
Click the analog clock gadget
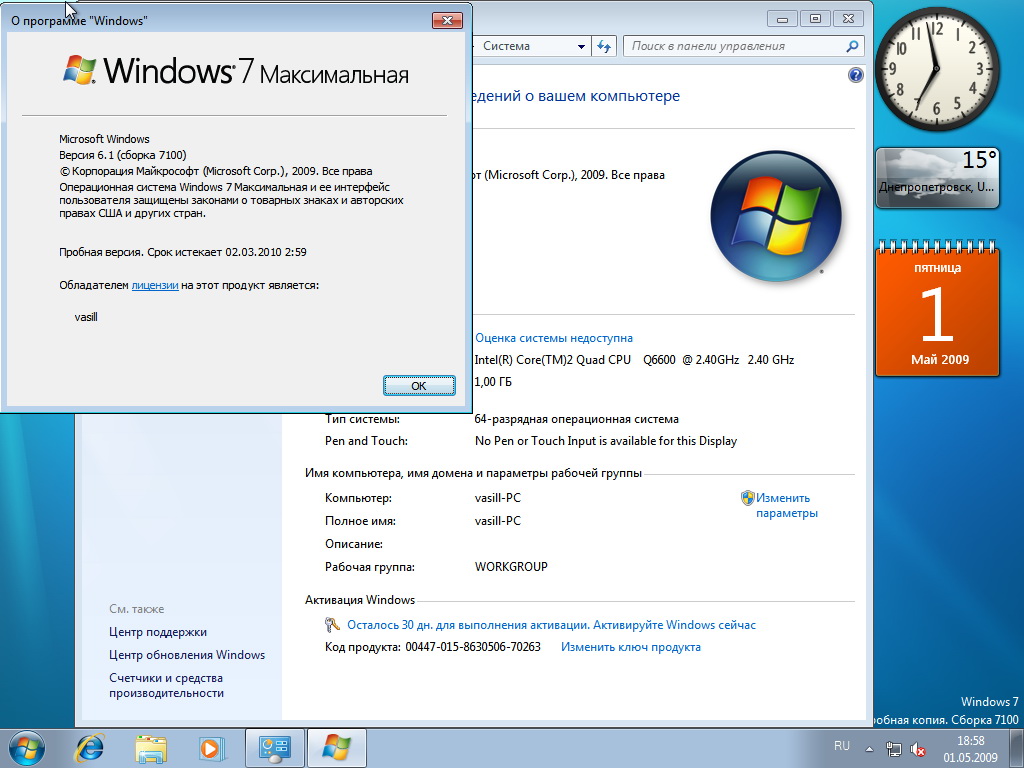936,69
